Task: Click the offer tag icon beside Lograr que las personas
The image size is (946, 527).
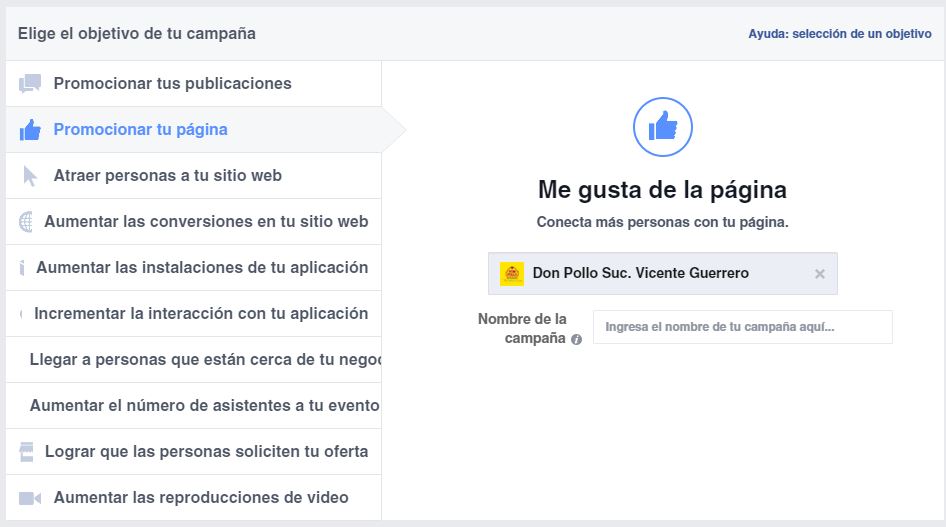Action: coord(27,452)
